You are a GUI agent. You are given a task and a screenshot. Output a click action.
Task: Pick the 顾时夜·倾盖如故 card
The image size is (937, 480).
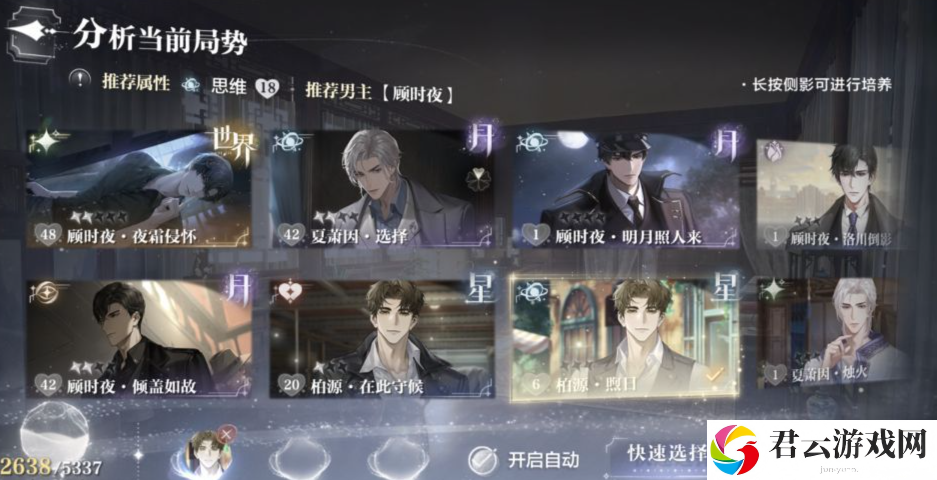[x=139, y=339]
